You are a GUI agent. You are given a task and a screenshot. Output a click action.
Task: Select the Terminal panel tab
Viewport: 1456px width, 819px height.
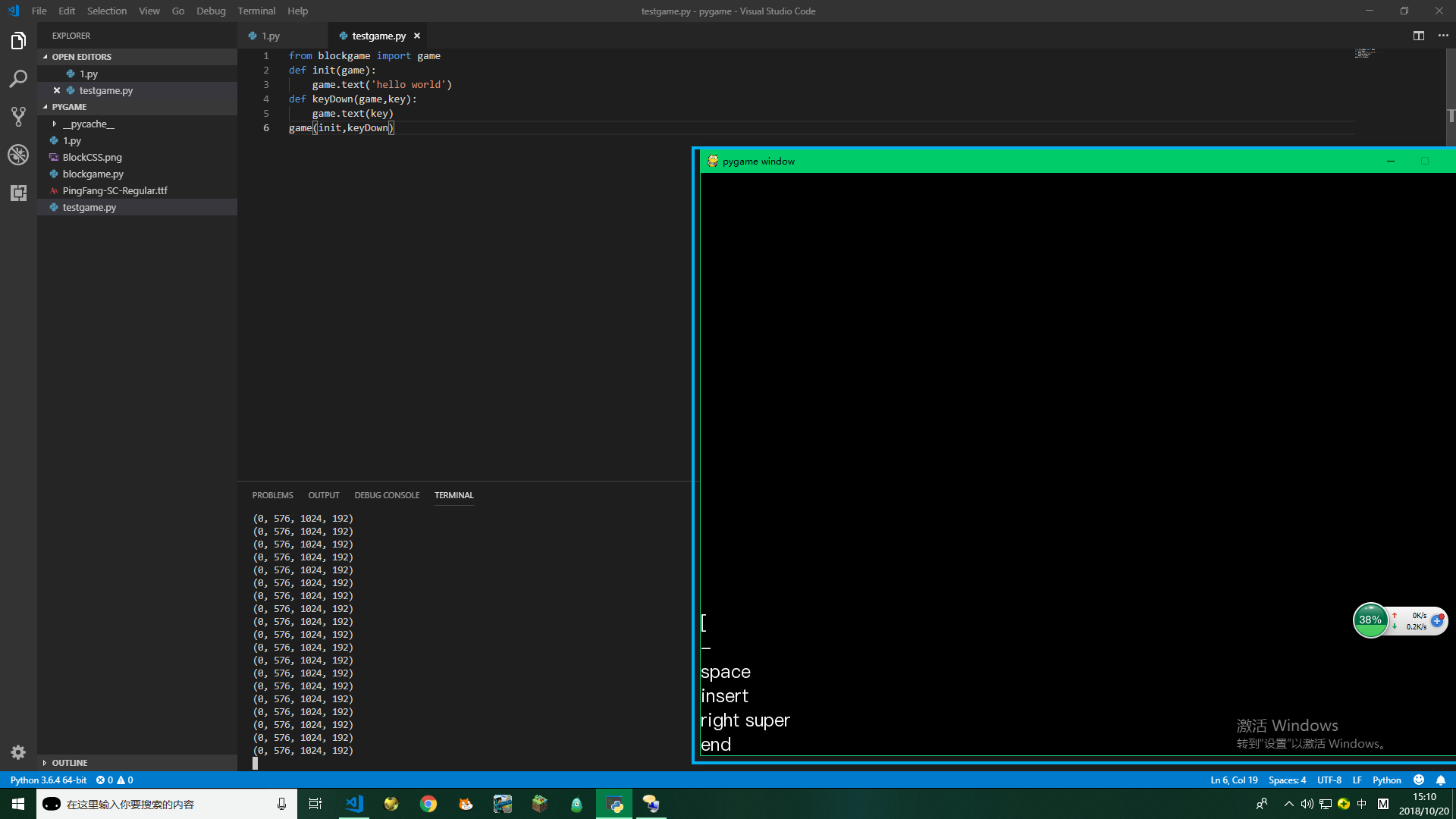(454, 495)
